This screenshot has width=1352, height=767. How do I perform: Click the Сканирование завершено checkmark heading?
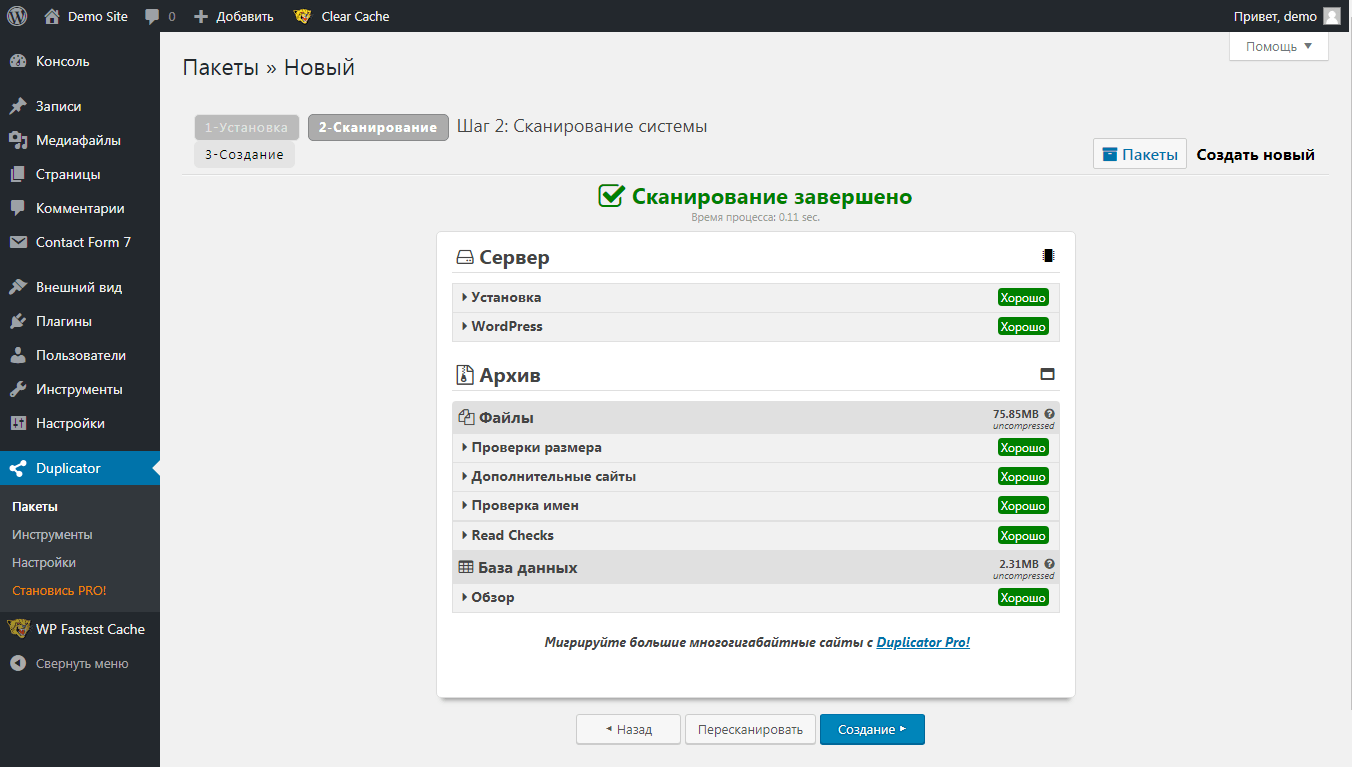(x=755, y=196)
